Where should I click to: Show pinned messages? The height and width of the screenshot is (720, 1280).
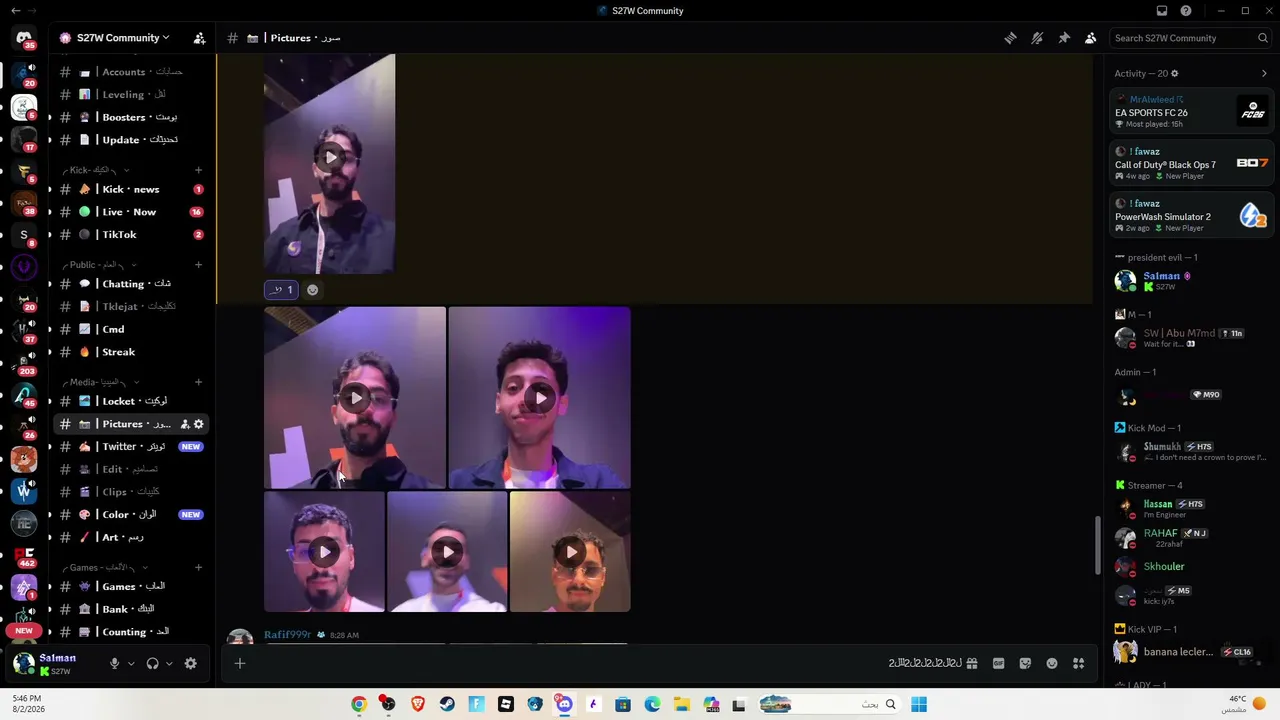pos(1064,38)
